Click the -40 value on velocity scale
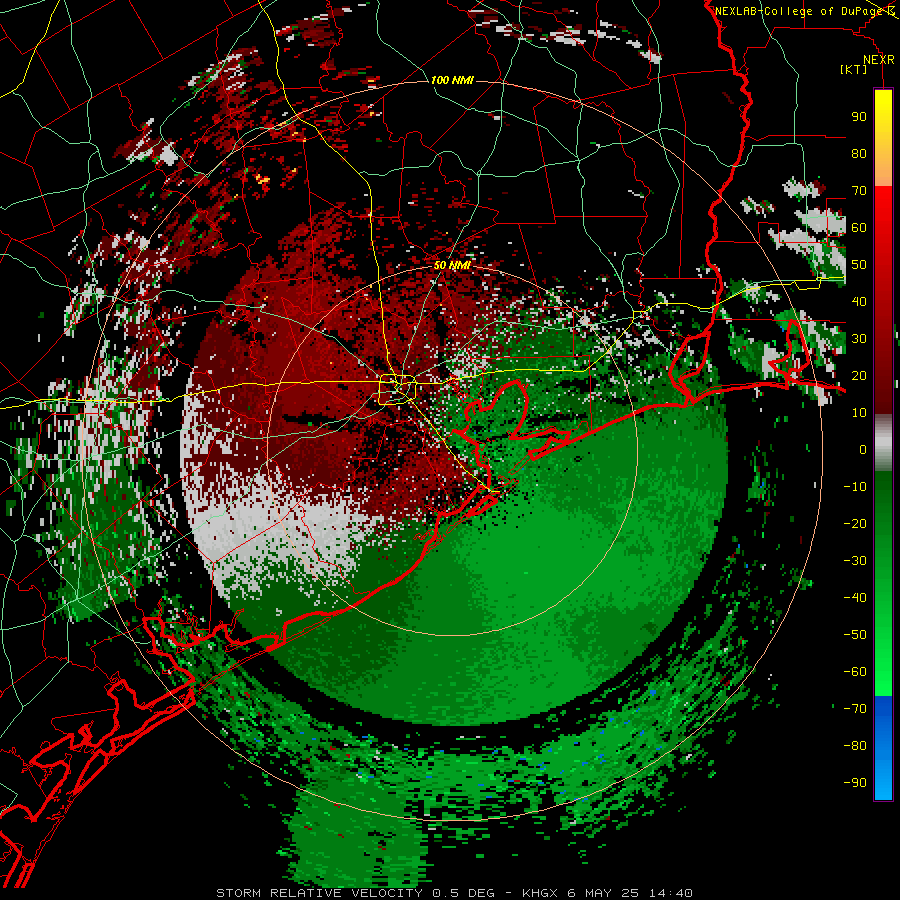Image resolution: width=900 pixels, height=900 pixels. pyautogui.click(x=855, y=598)
